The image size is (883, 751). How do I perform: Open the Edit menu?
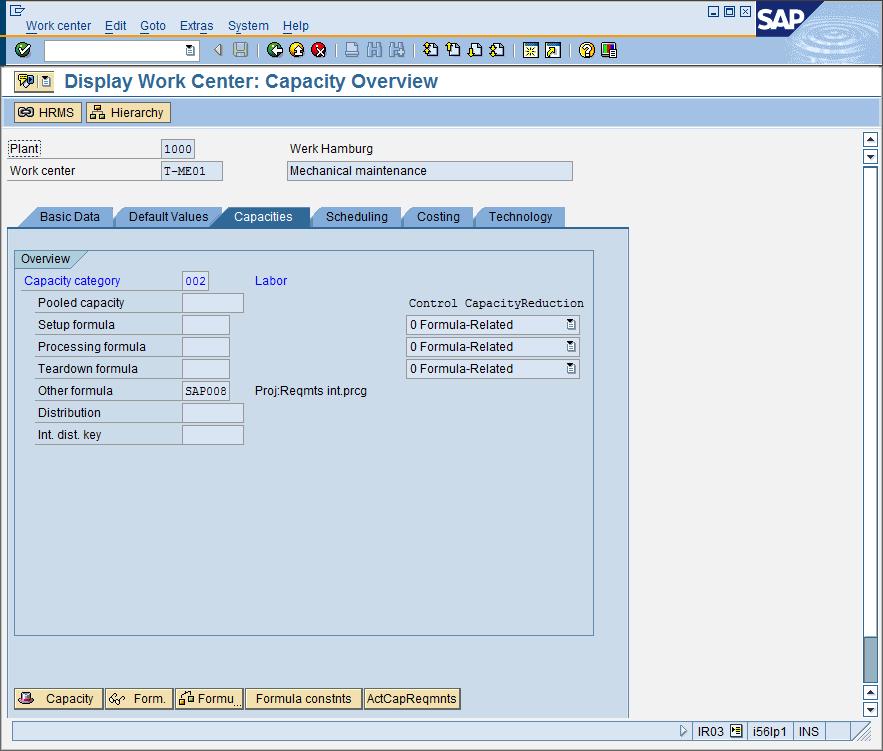[x=115, y=26]
